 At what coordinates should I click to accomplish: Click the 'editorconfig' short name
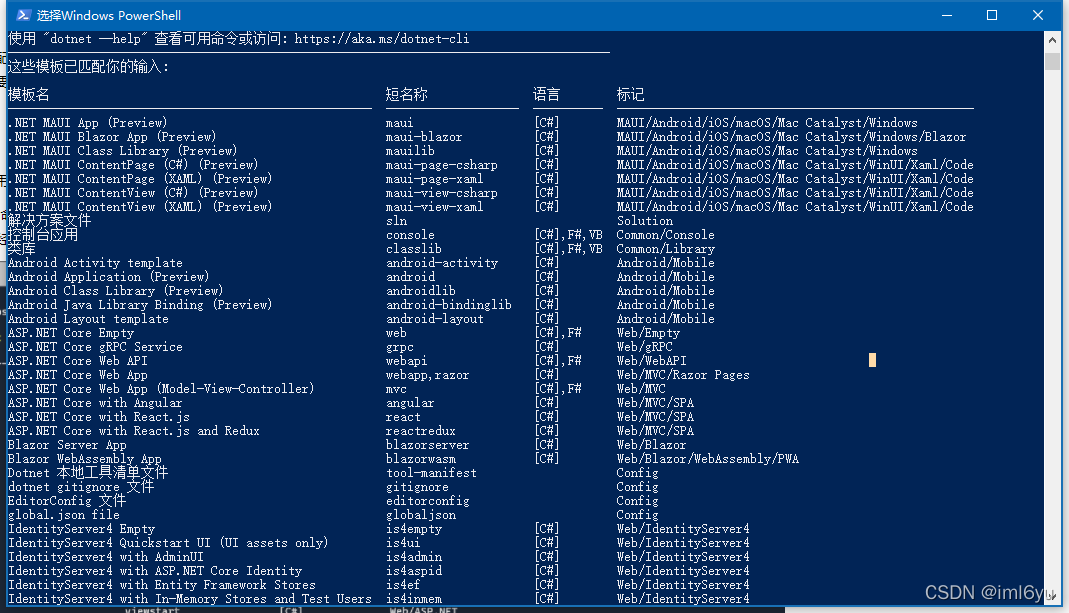point(427,500)
